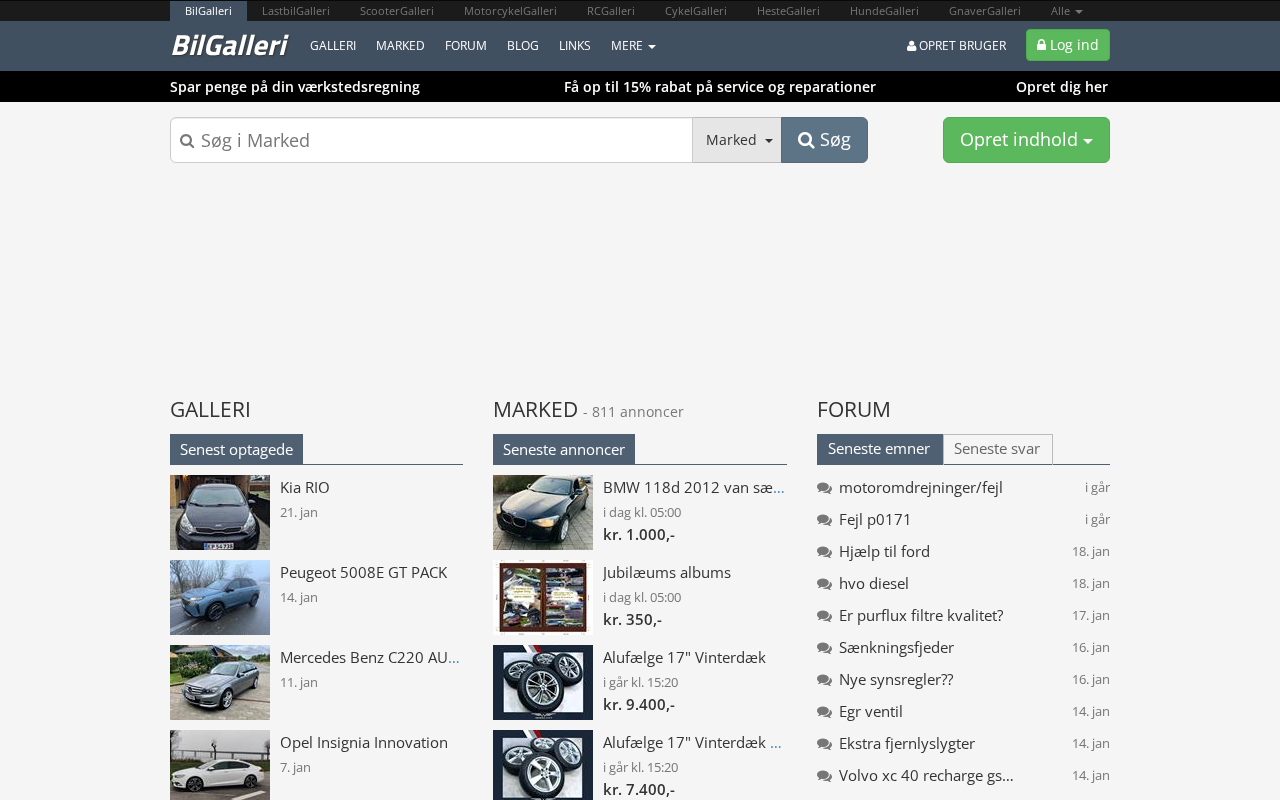Open the Mercedes Benz C220 thumbnail
Image resolution: width=1280 pixels, height=800 pixels.
pyautogui.click(x=220, y=682)
